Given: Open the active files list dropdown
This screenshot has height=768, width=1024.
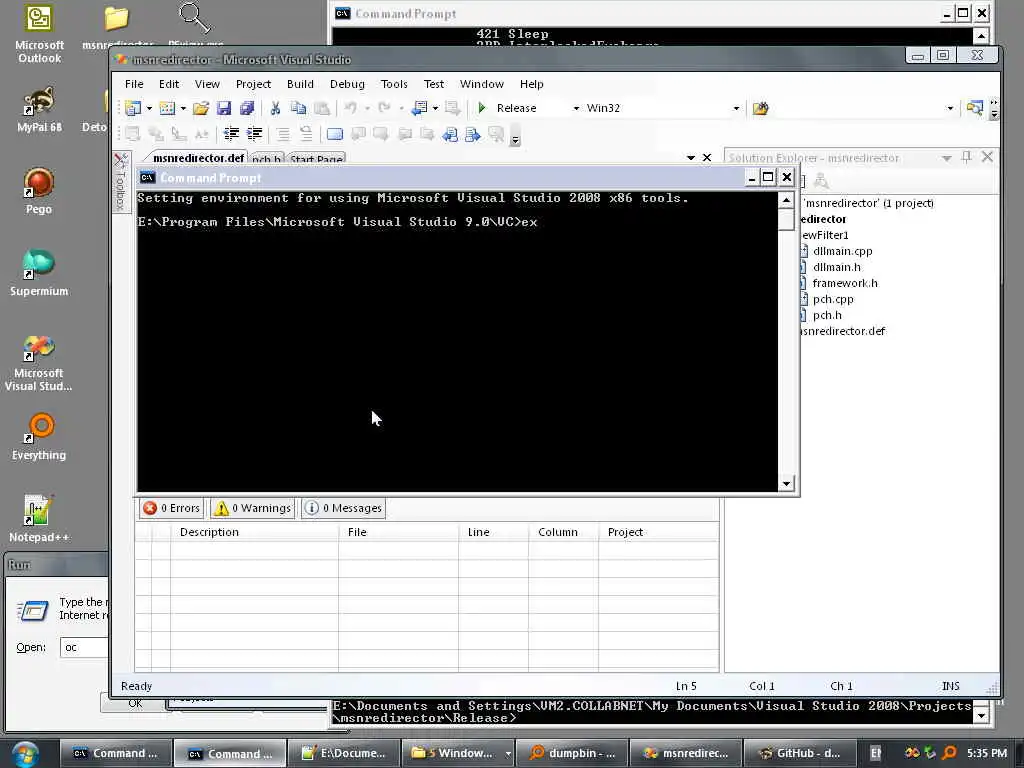Looking at the screenshot, I should coord(691,158).
